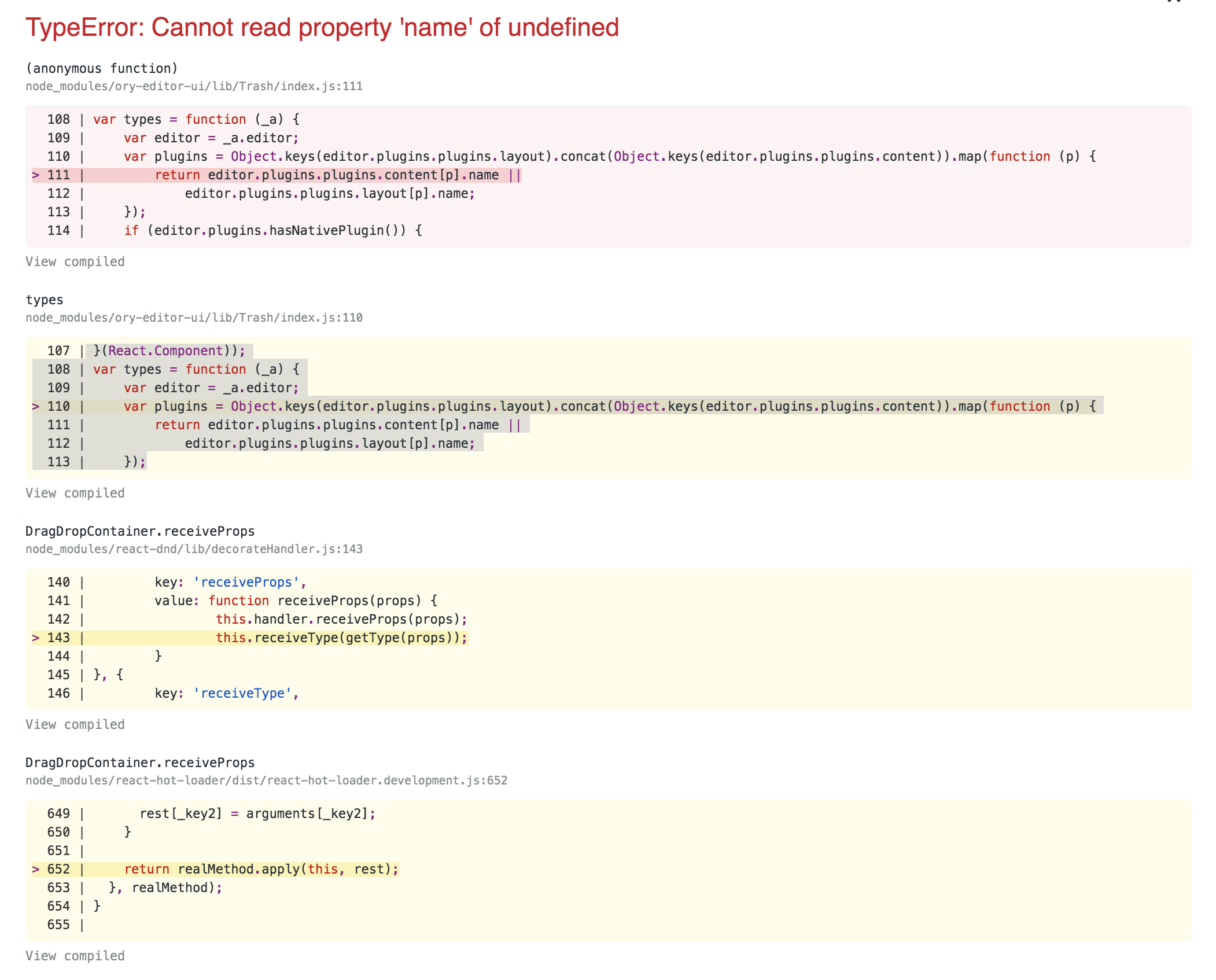Click line 146 'receiveType' key code

226,694
